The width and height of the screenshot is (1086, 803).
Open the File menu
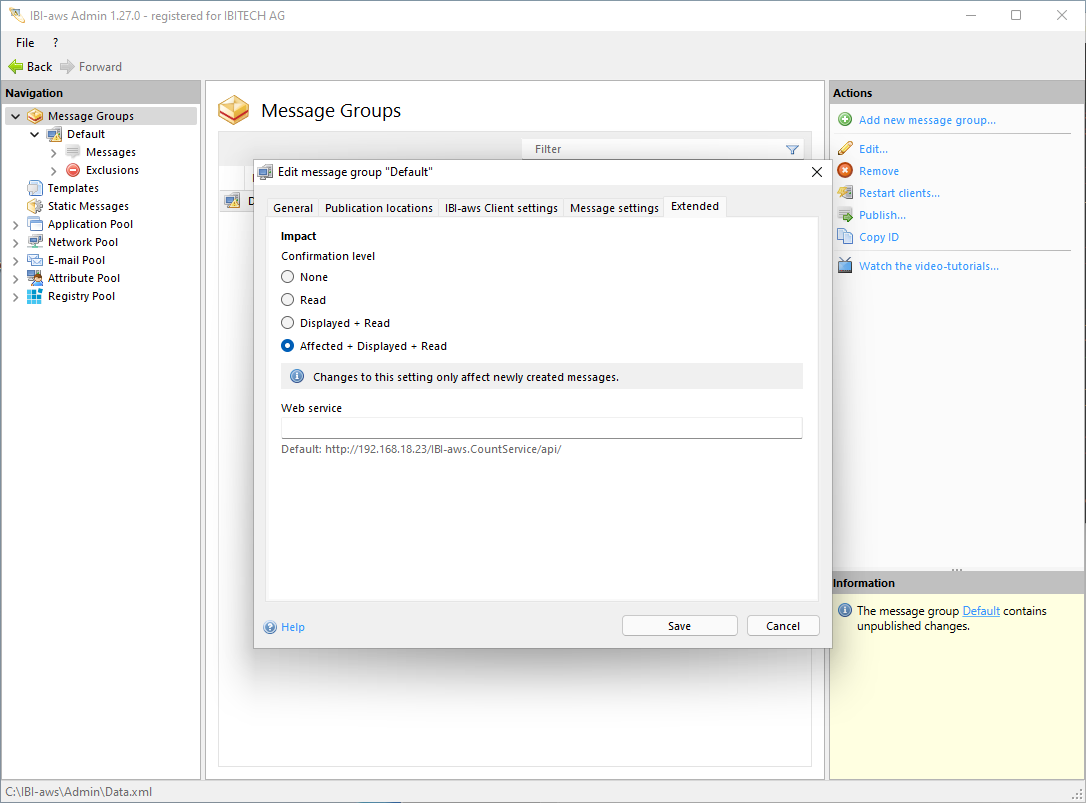(x=25, y=43)
